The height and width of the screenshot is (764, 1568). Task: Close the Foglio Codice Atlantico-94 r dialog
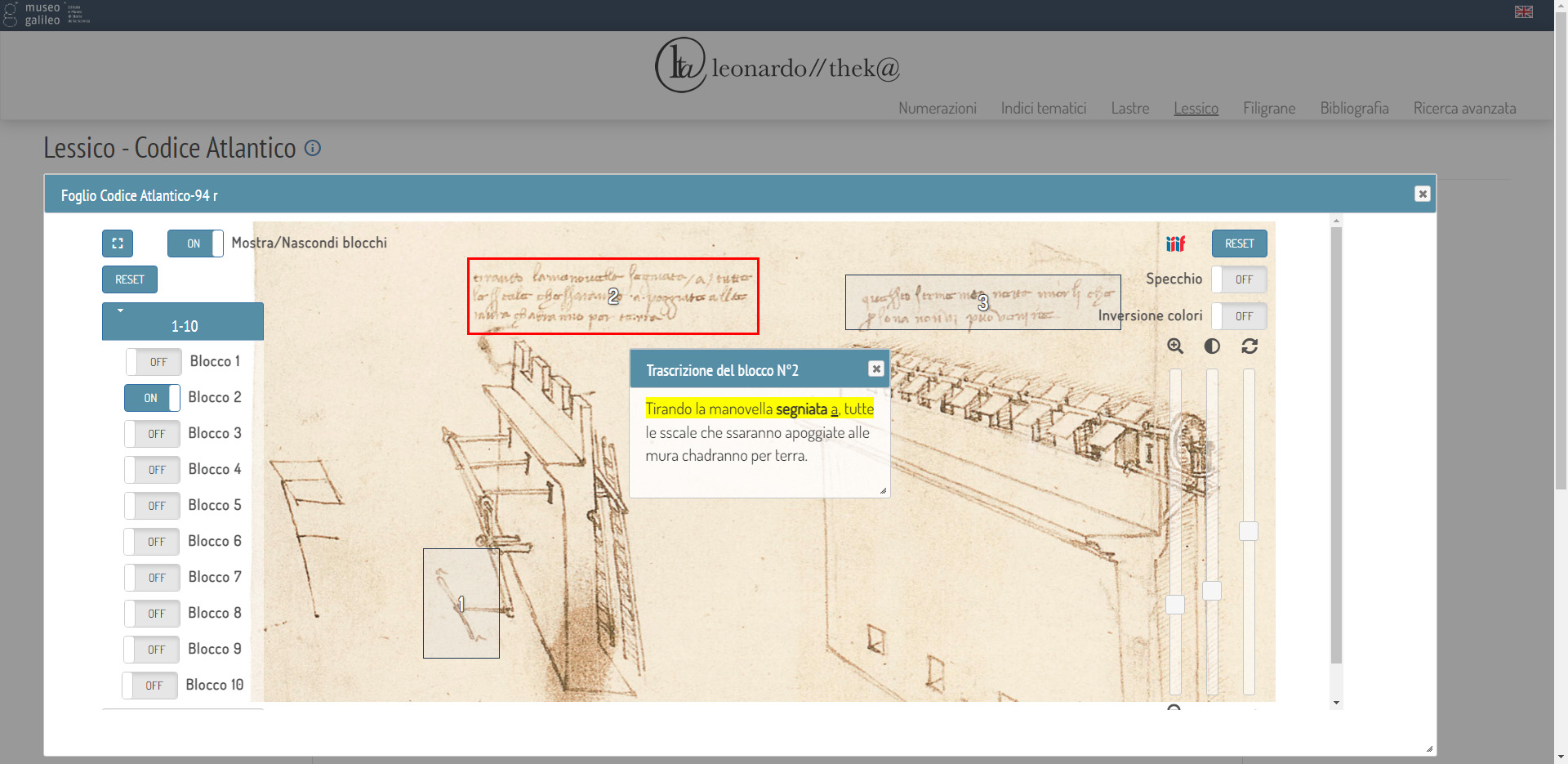pos(1423,194)
